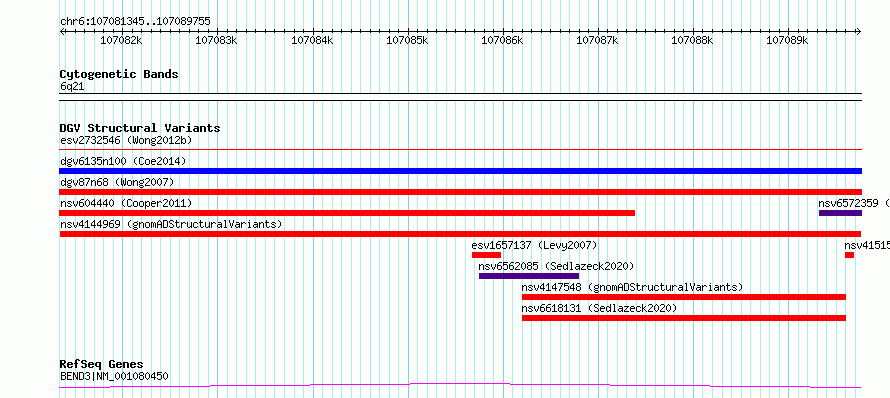Click the thin red esv2732546 variant line
This screenshot has height=398, width=890.
pyautogui.click(x=460, y=150)
